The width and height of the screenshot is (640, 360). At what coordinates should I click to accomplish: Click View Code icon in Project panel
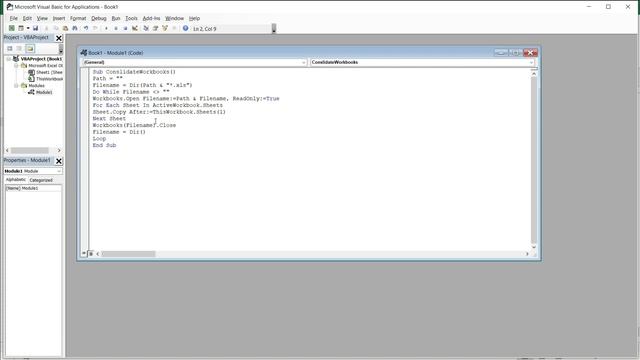tap(10, 48)
